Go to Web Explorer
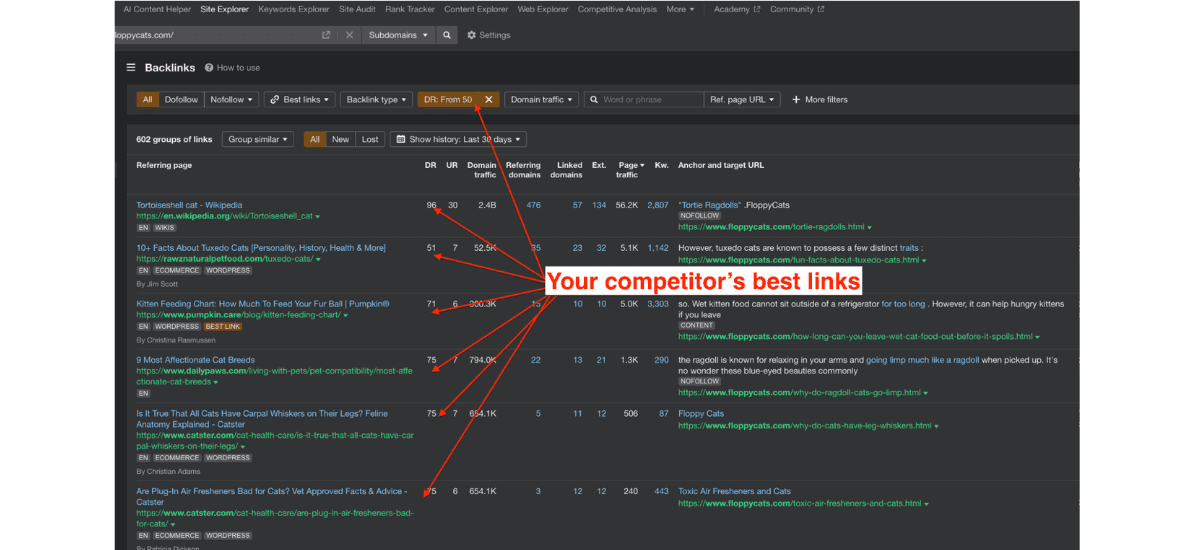The image size is (1200, 550). pyautogui.click(x=543, y=9)
